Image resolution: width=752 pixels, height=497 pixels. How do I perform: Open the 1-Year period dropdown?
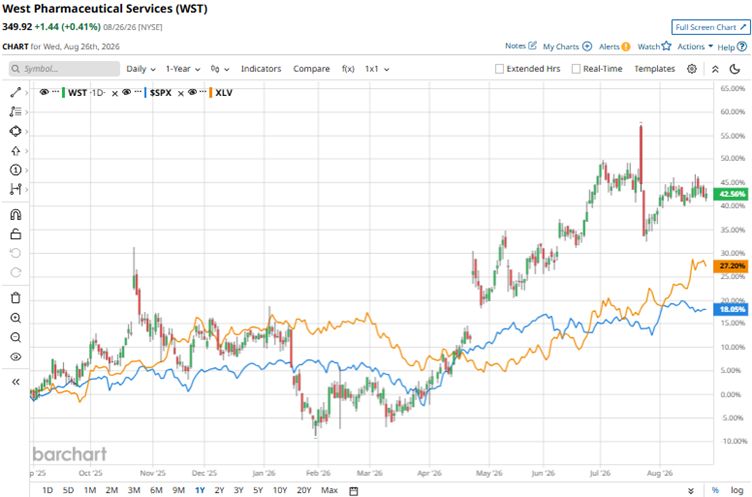(x=183, y=69)
